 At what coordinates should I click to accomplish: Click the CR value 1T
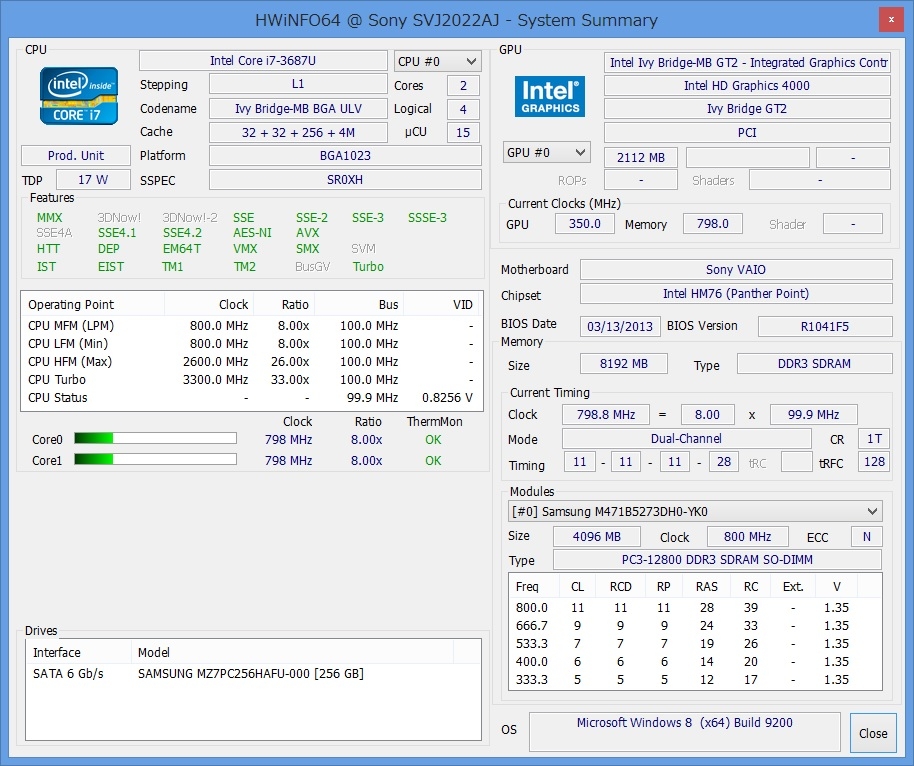pos(874,438)
